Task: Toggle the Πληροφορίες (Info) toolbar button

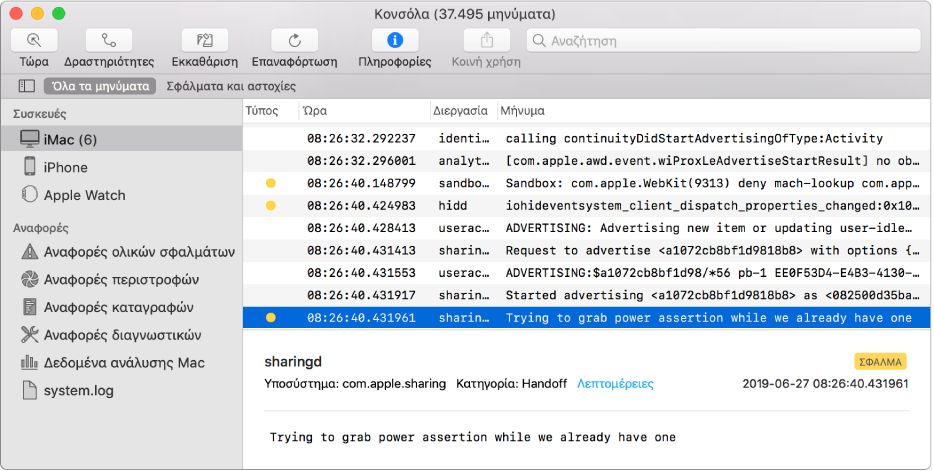Action: point(394,40)
